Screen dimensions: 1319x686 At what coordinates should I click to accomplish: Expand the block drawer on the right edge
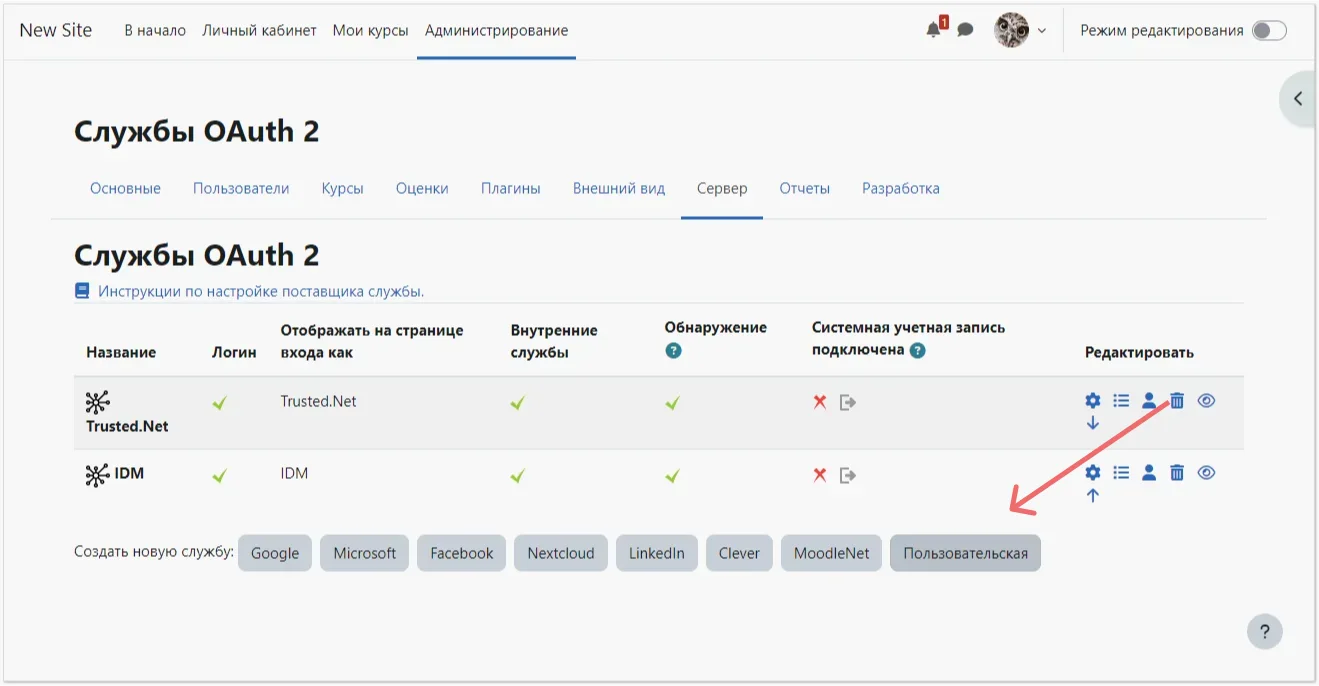(1298, 98)
